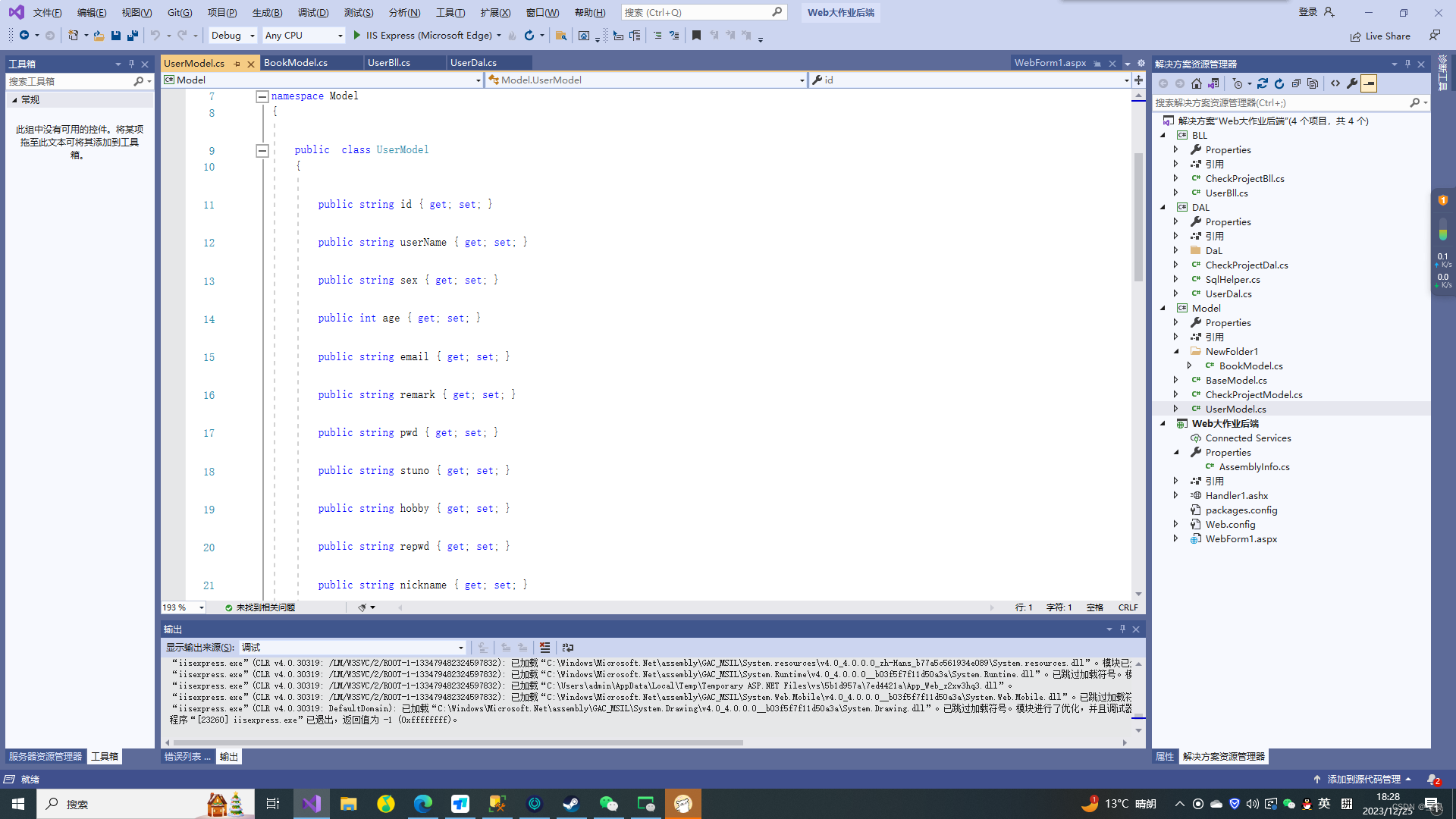Expand the UserBll.cs tree node

1176,193
